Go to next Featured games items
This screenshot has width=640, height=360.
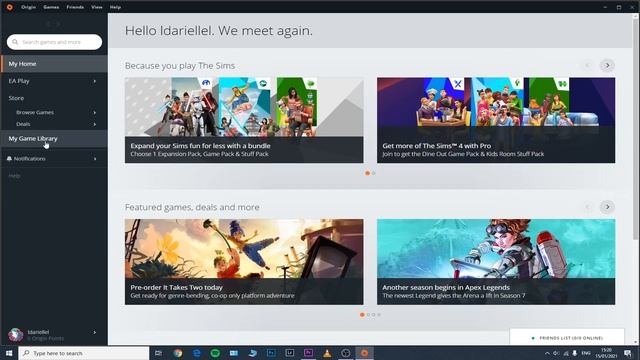[x=607, y=207]
